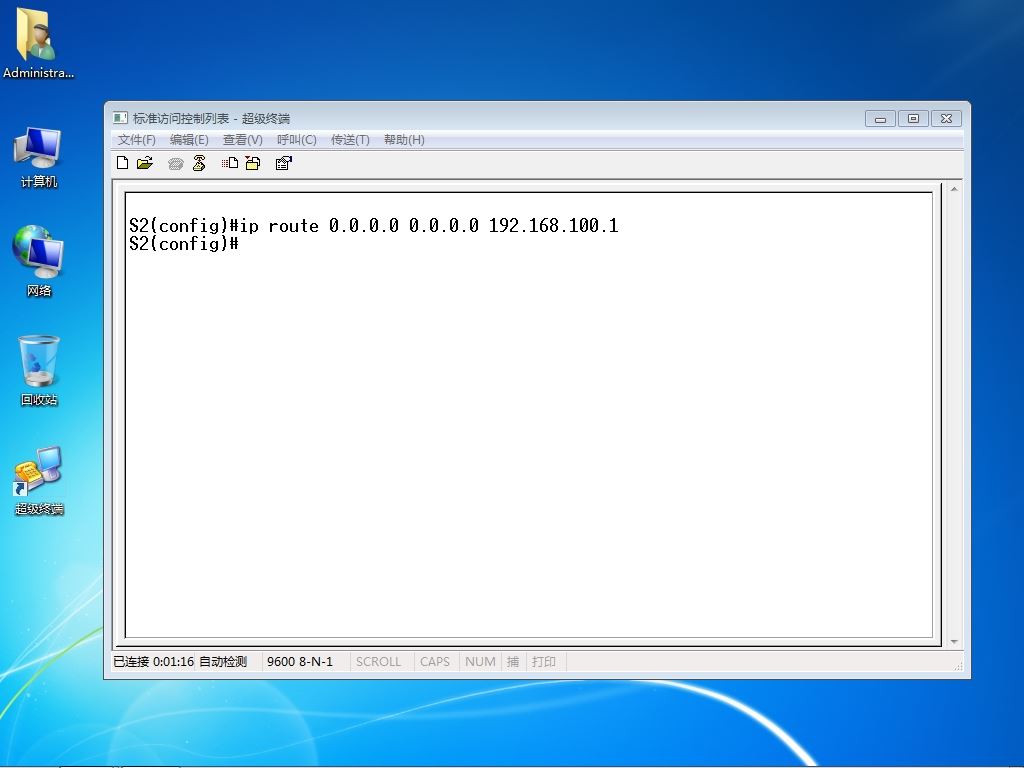Open the 呼叫(C) menu
1024x768 pixels.
[296, 140]
